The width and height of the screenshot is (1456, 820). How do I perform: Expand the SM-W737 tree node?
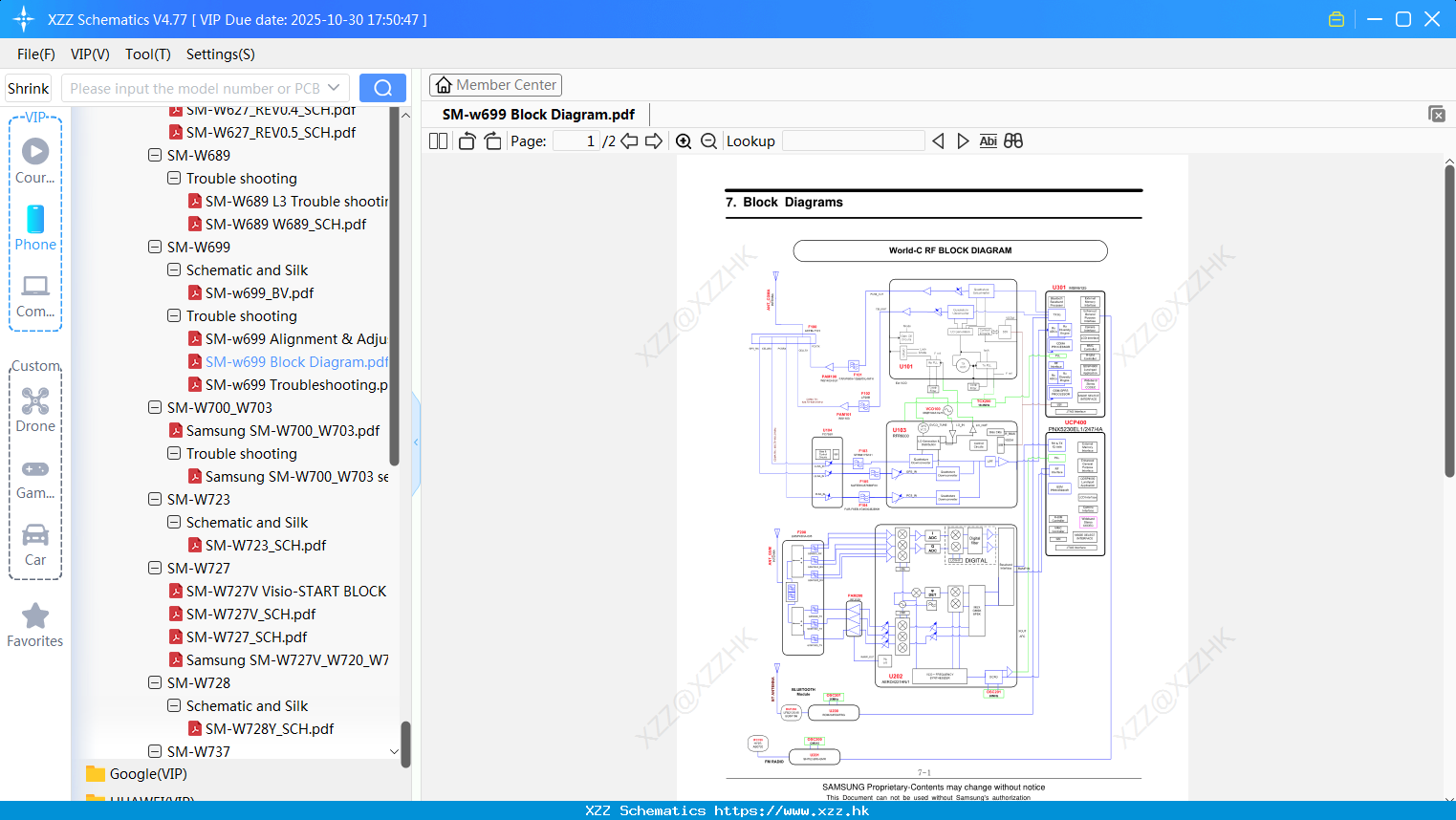click(x=155, y=751)
